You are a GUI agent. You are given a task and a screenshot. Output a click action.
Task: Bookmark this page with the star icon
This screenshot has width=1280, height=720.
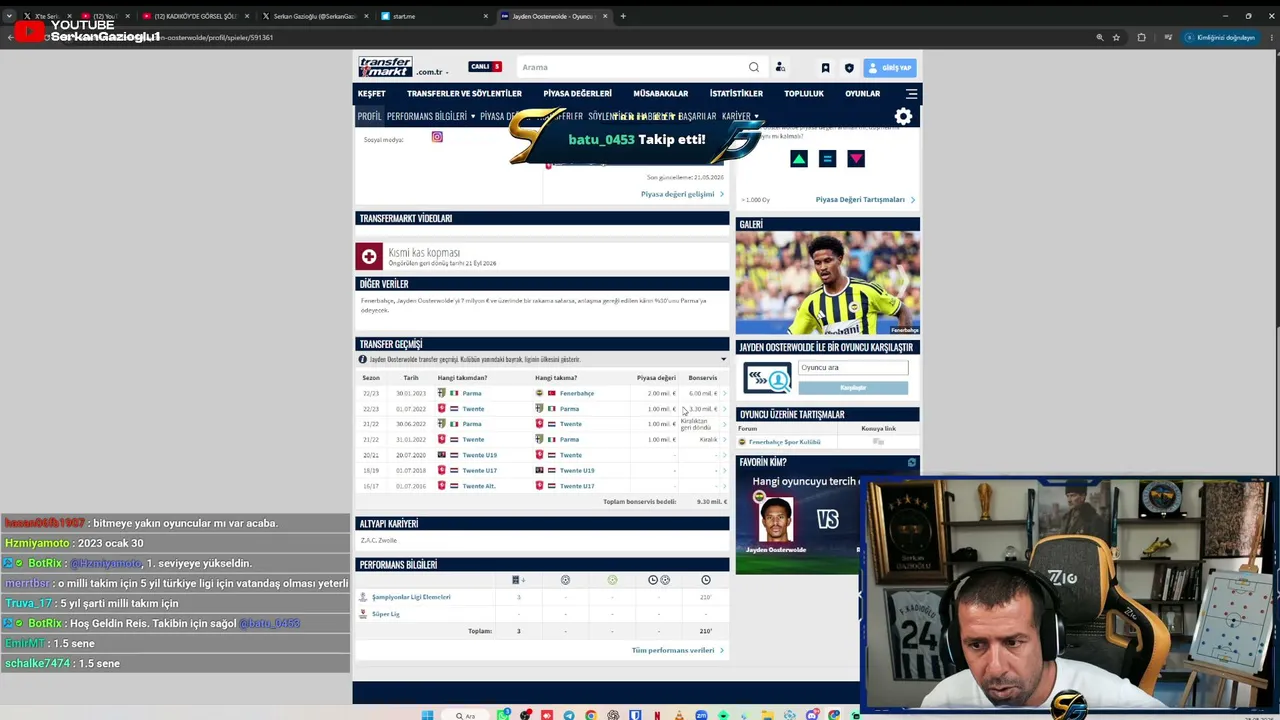pos(1117,37)
